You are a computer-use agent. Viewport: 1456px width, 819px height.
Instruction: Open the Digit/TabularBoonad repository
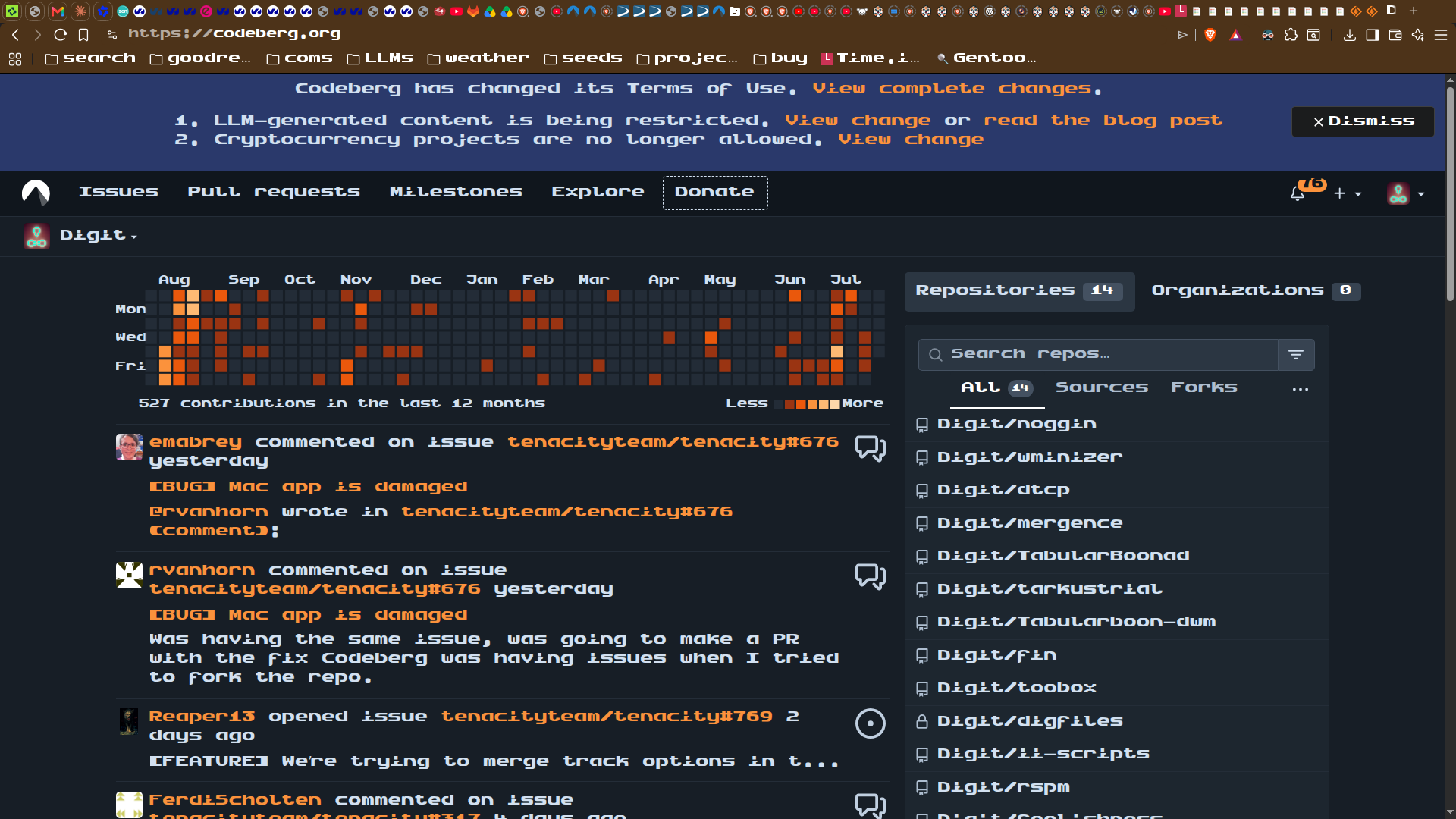(x=1063, y=557)
